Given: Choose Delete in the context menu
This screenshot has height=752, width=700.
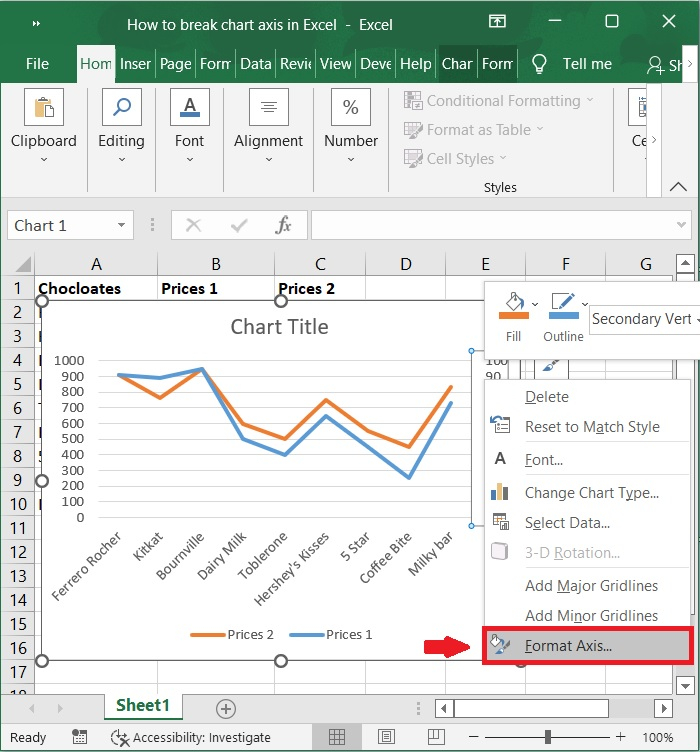Looking at the screenshot, I should point(588,397).
